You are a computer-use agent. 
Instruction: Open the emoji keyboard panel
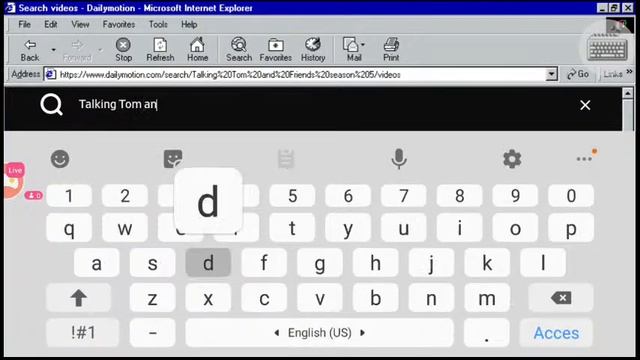60,159
